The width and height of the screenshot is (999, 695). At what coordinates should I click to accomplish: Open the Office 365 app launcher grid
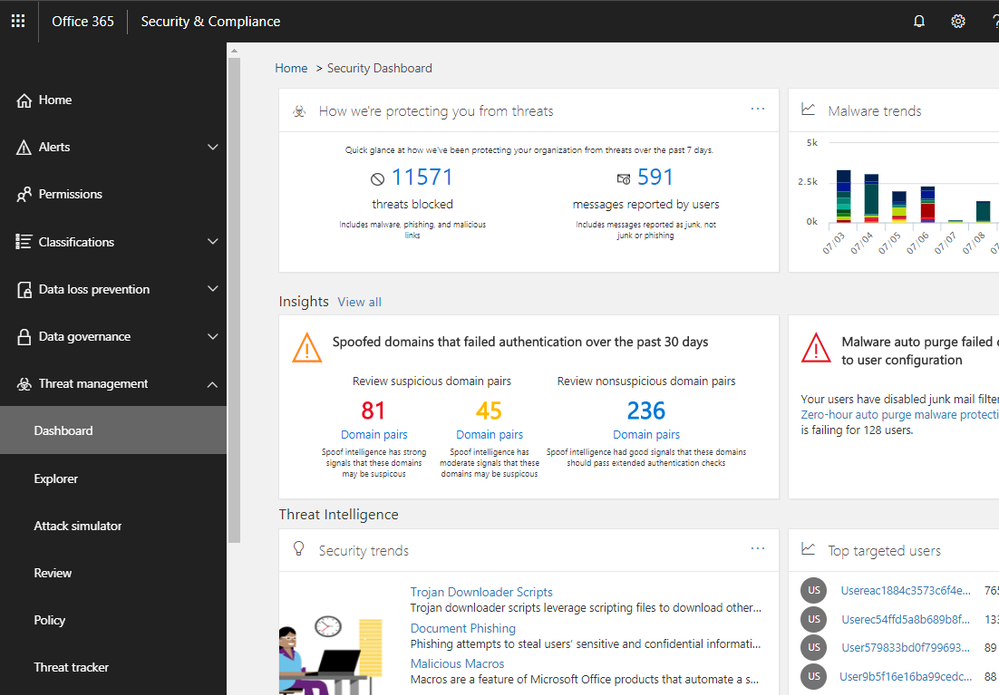point(18,21)
